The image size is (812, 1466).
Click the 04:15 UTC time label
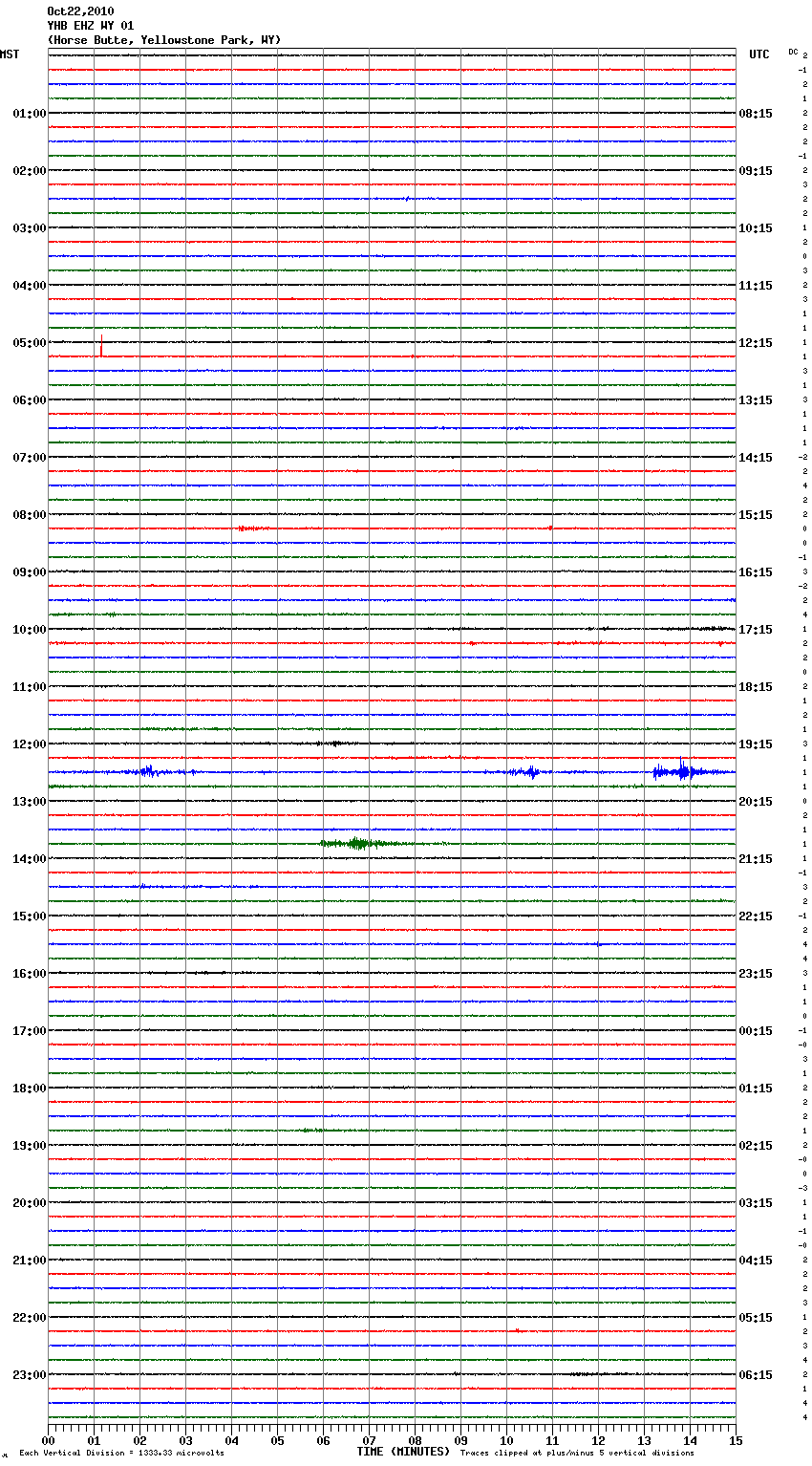[x=756, y=1261]
